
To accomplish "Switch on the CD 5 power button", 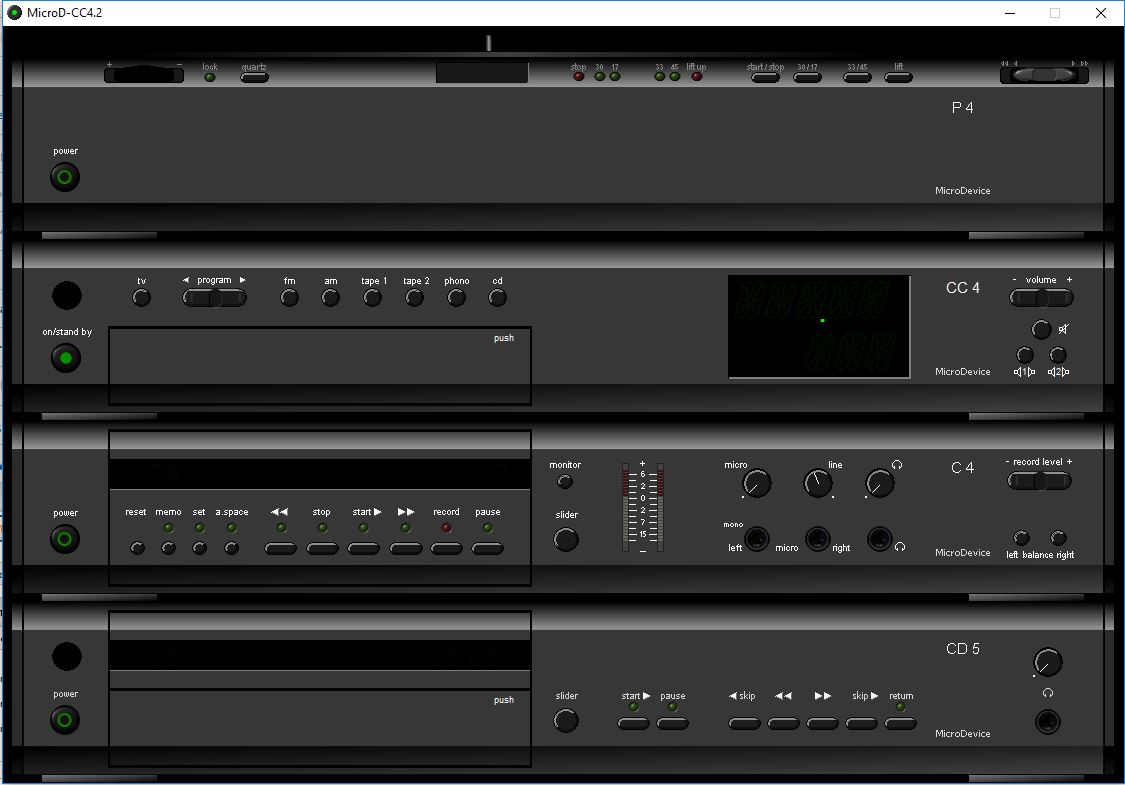I will pos(66,720).
